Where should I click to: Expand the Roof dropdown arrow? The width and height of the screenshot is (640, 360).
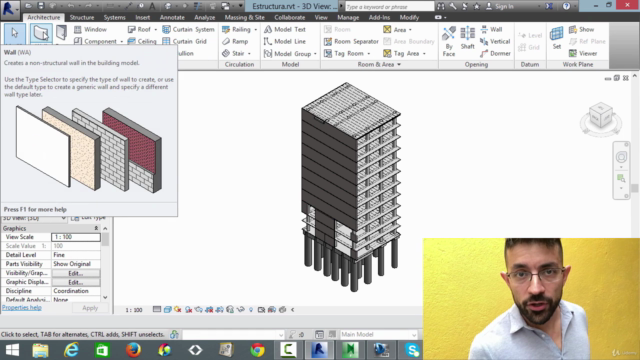click(x=156, y=30)
